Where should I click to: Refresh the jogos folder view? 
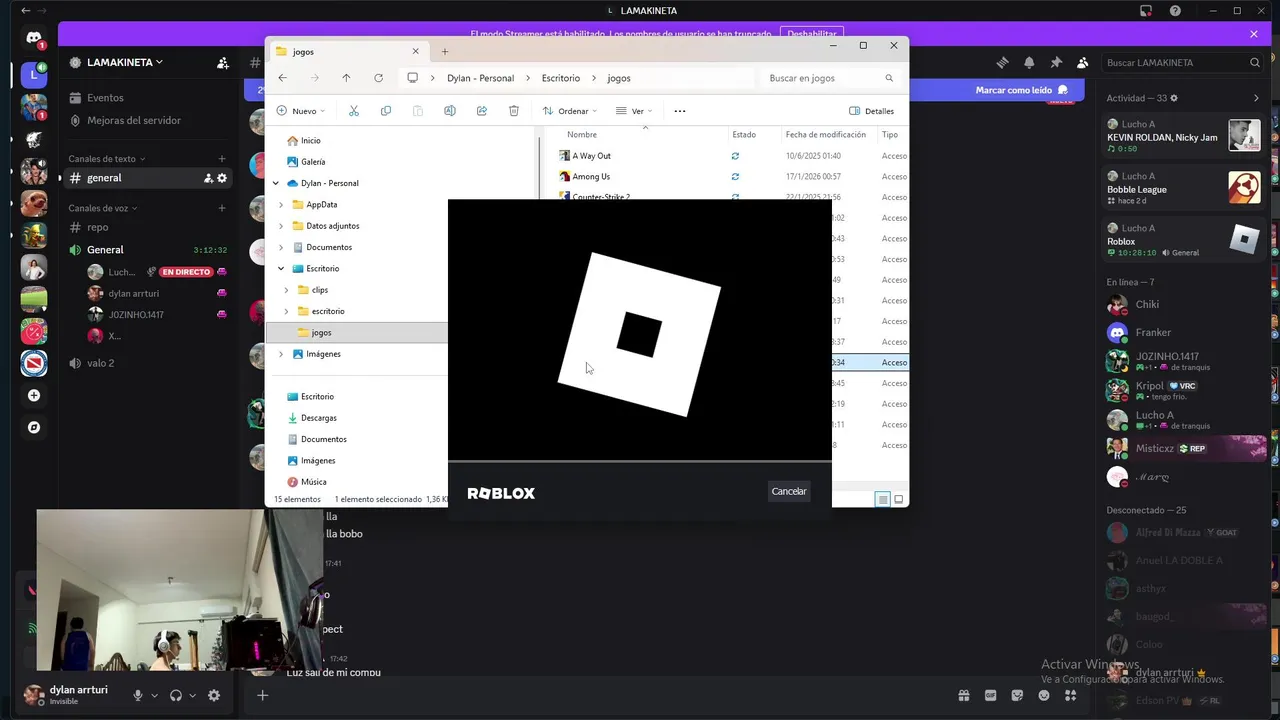378,78
